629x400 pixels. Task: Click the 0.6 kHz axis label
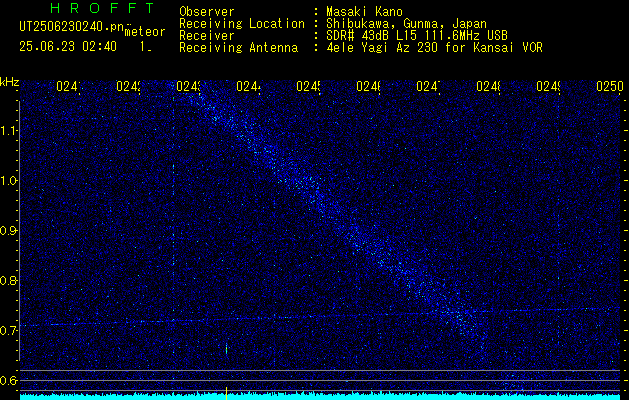tap(9, 380)
